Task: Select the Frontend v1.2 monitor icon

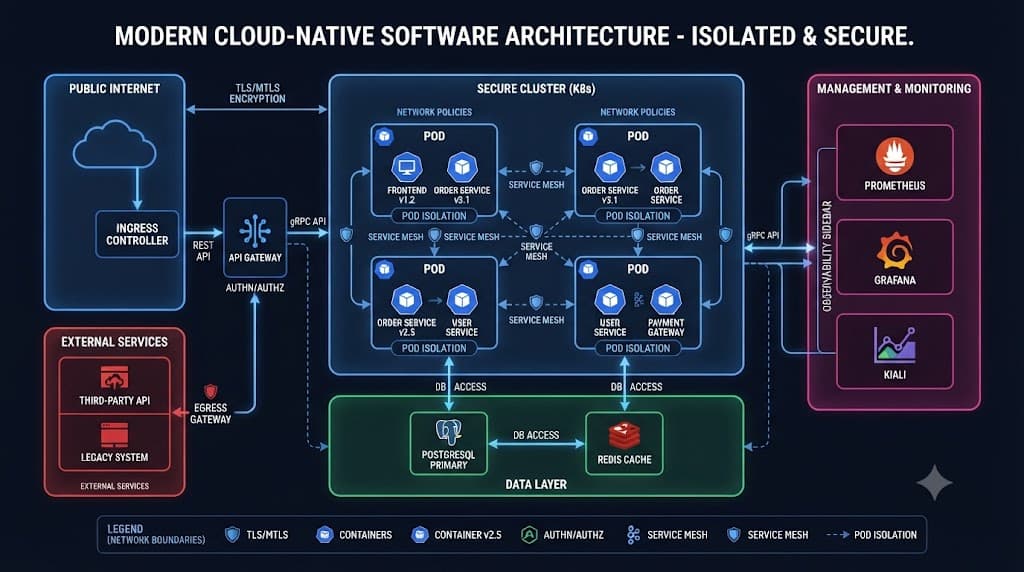Action: pyautogui.click(x=406, y=168)
